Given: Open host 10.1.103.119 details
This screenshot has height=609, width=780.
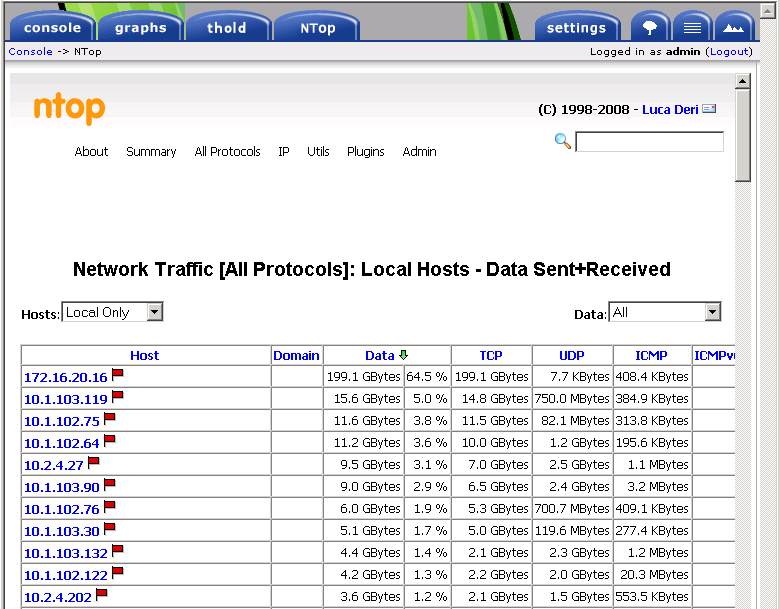Looking at the screenshot, I should [x=66, y=399].
